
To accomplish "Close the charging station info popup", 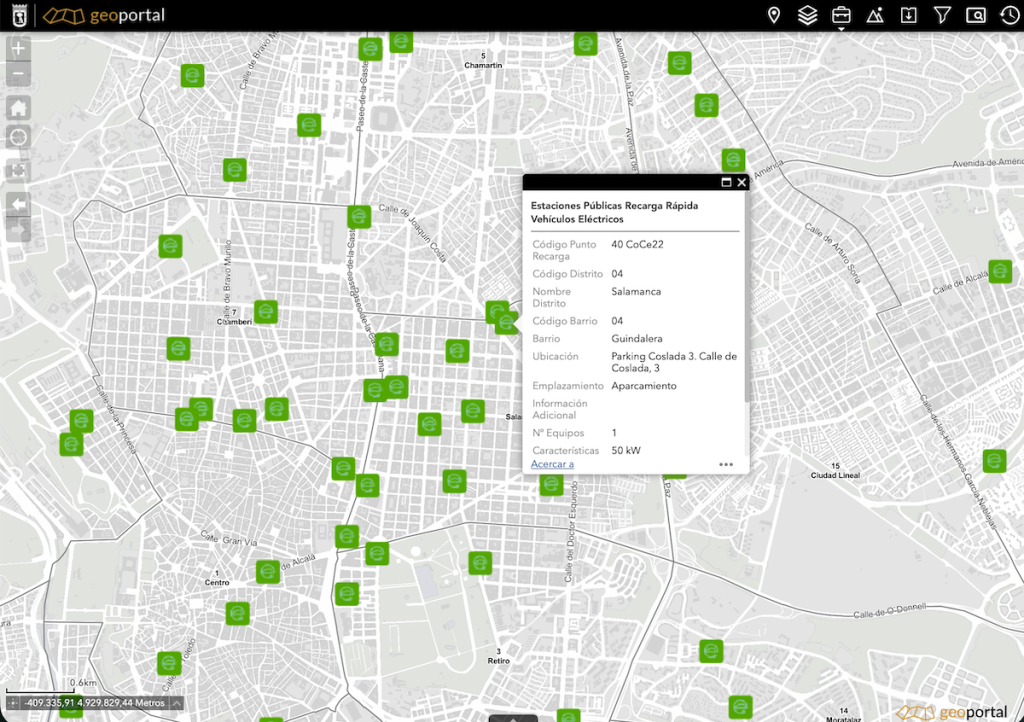I will point(742,182).
